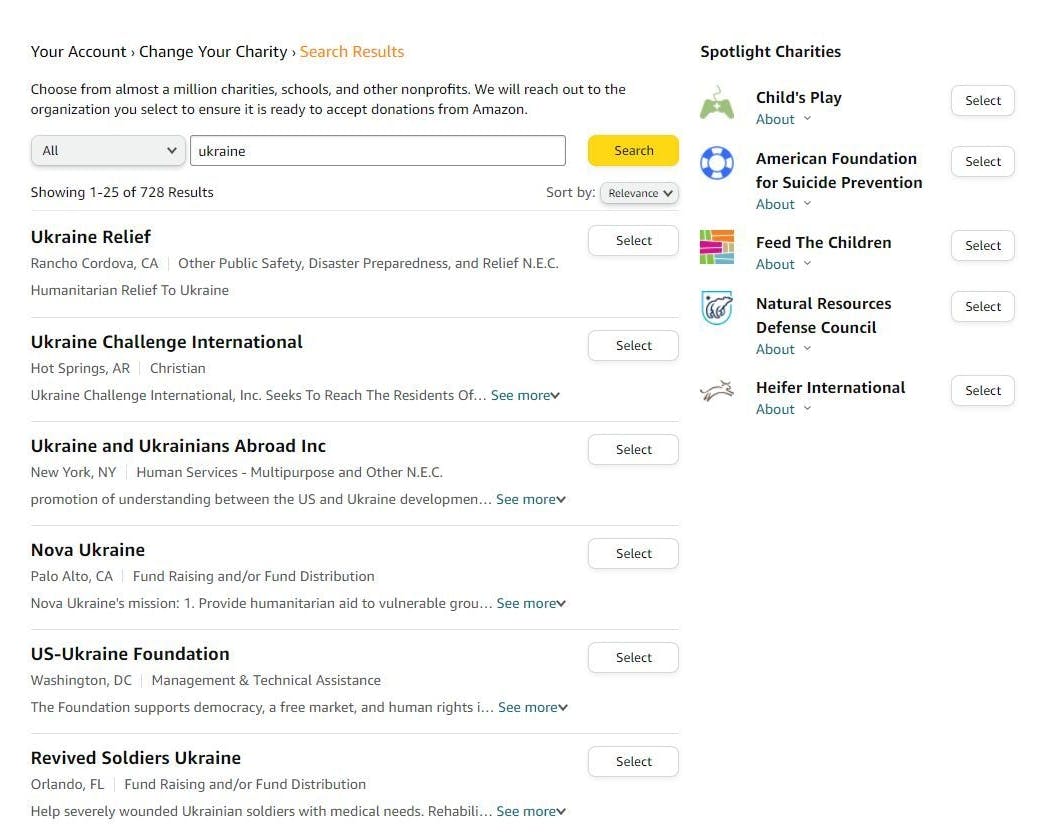Open the Sort by Relevance dropdown
This screenshot has height=832, width=1038.
639,193
